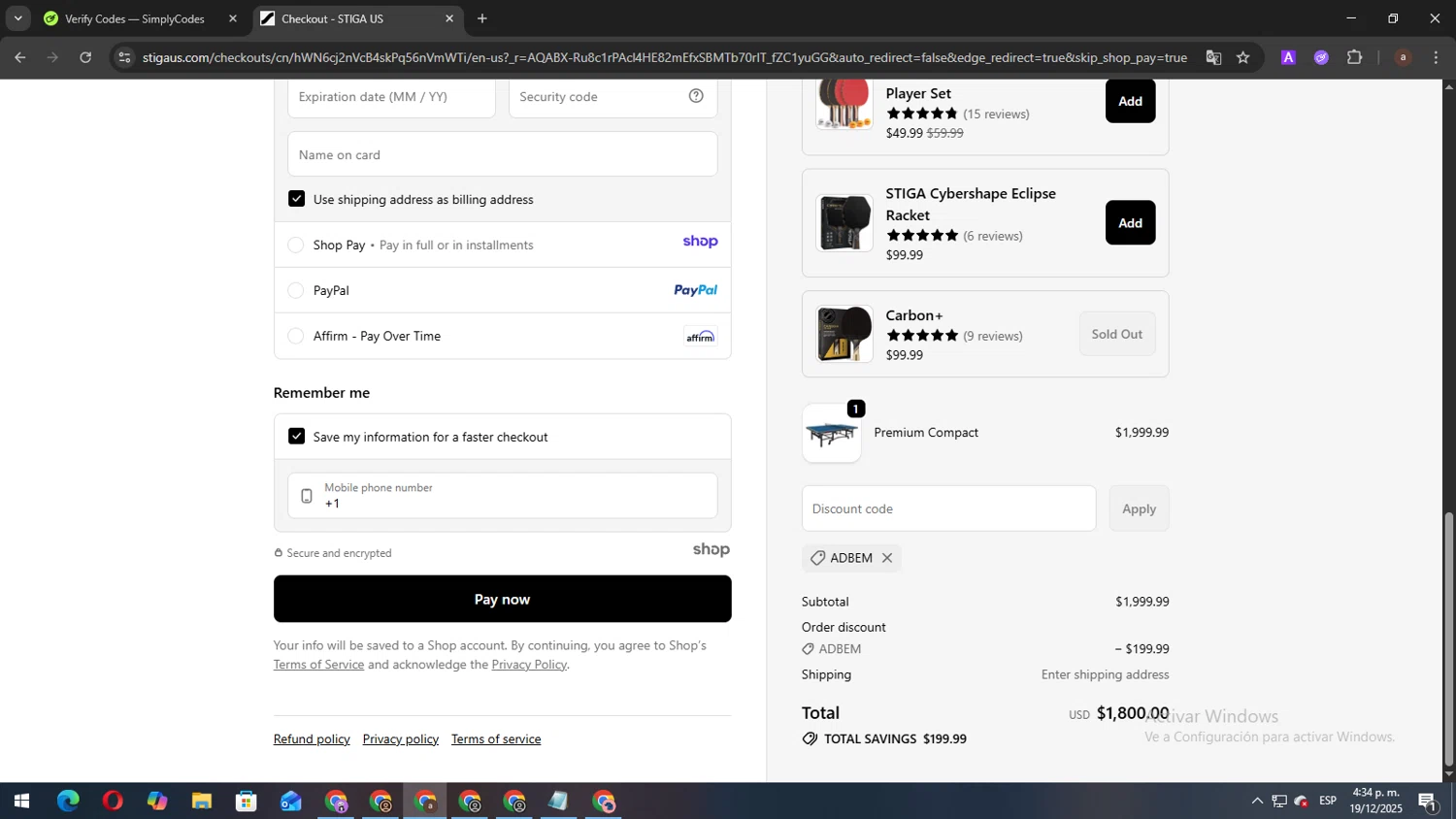Viewport: 1456px width, 819px height.
Task: Apply the discount code
Action: [x=1140, y=508]
